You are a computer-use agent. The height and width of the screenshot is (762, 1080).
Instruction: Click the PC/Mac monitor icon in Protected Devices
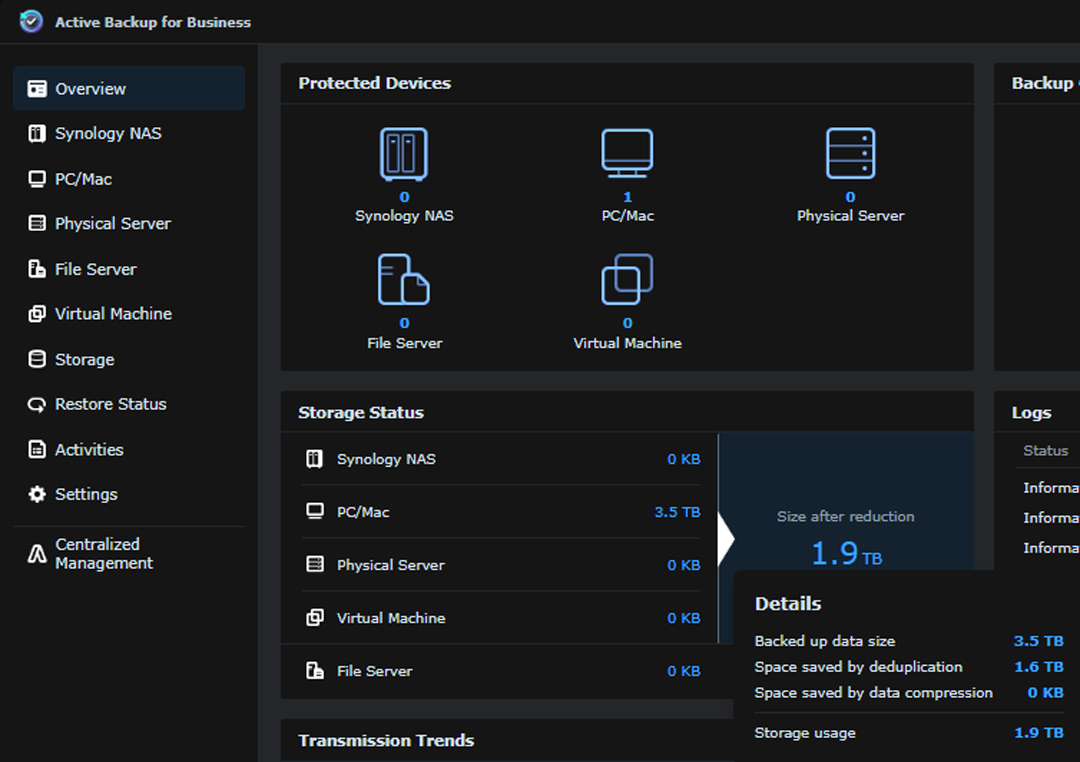coord(627,154)
